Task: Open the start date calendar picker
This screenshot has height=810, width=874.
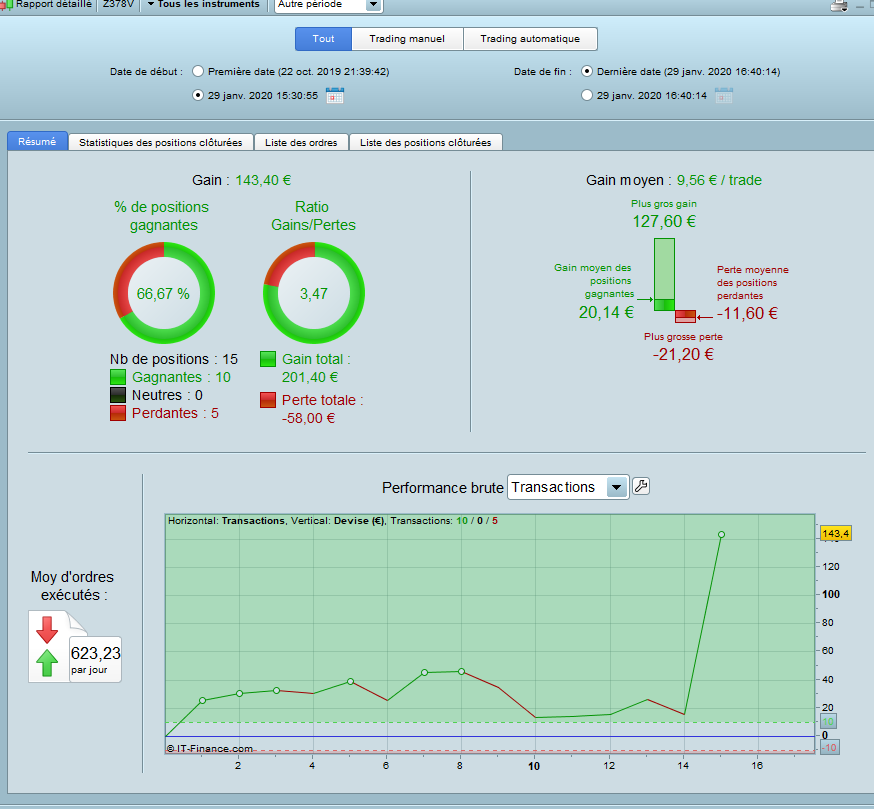Action: coord(334,95)
